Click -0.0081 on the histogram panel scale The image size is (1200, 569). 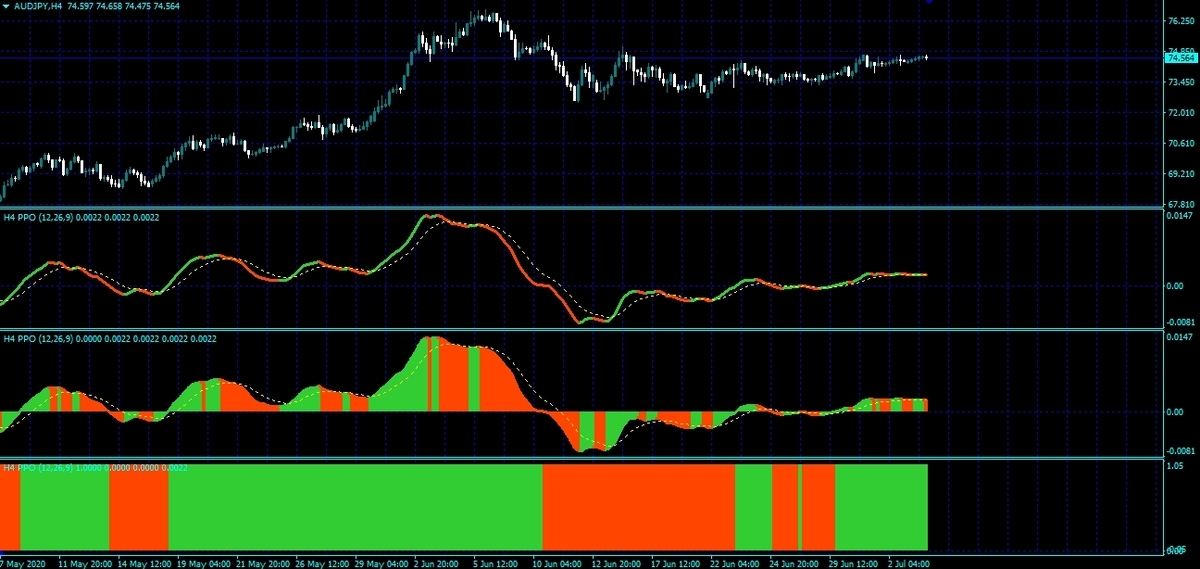coord(1180,452)
